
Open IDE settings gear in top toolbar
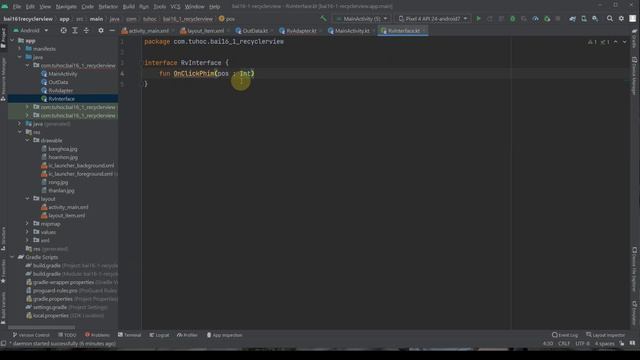621,19
